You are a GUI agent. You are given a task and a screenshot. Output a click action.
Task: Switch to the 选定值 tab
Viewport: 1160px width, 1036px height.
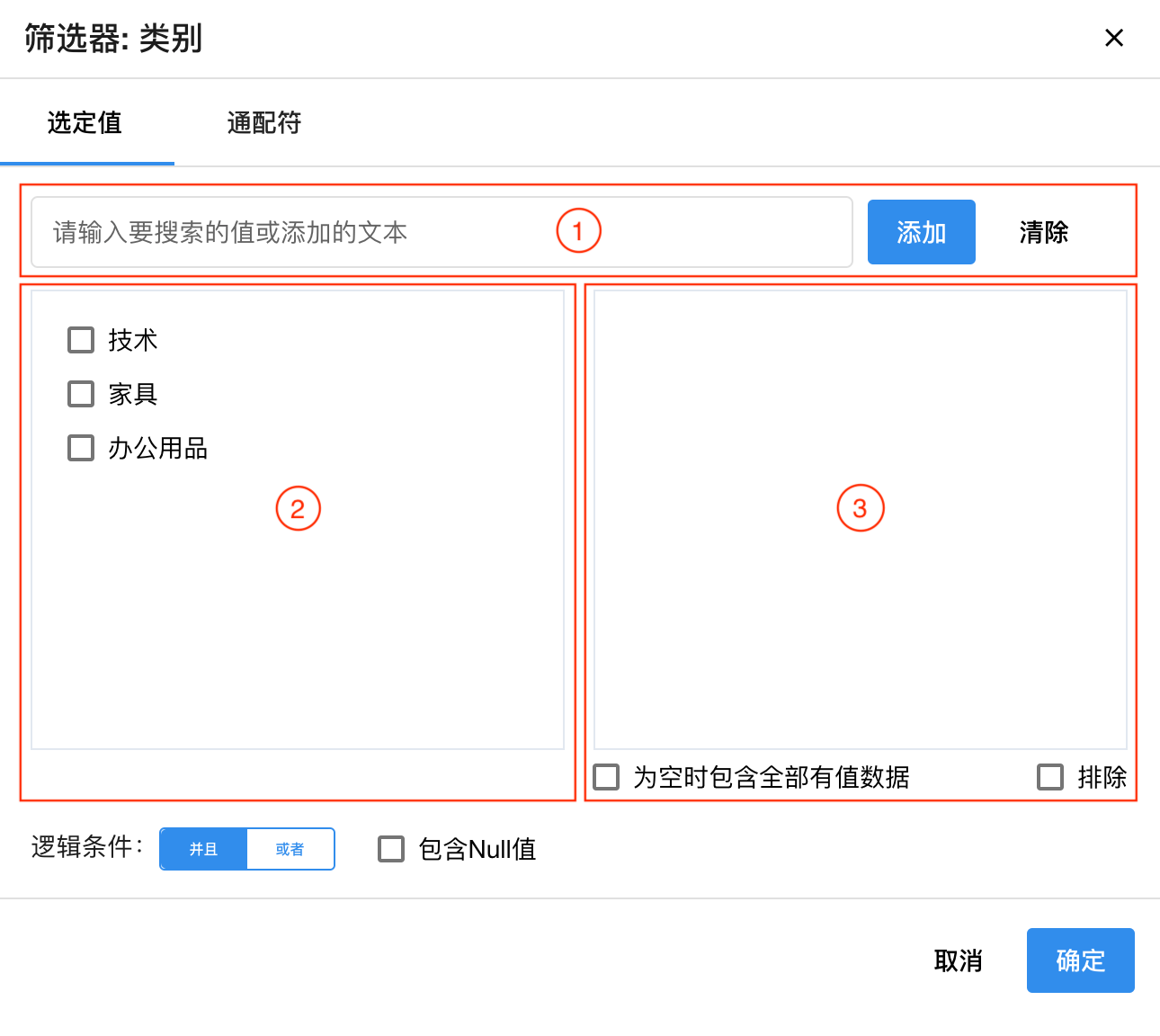pos(85,122)
